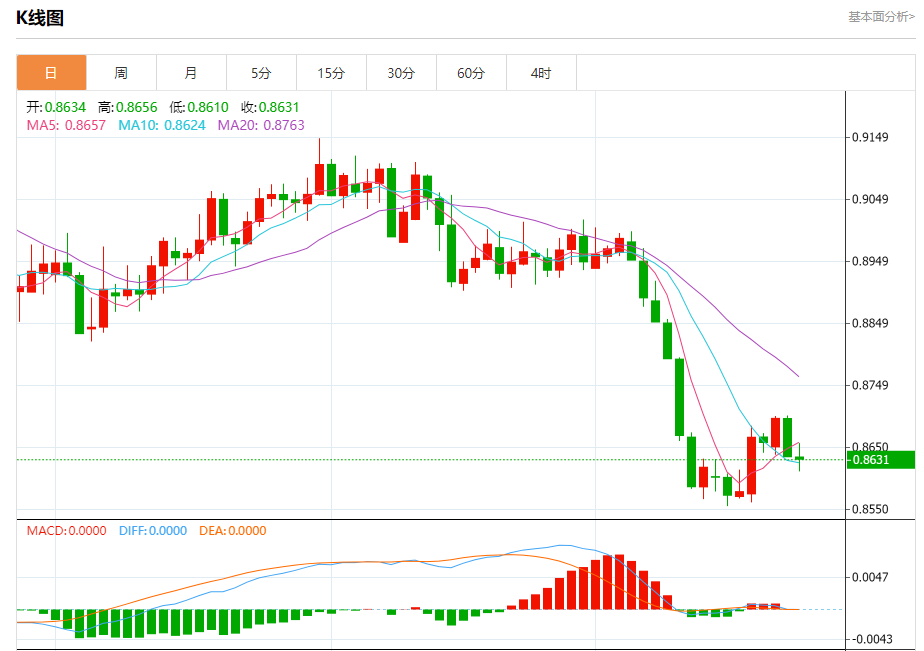Image resolution: width=924 pixels, height=651 pixels.
Task: Click the MACD value label
Action: pyautogui.click(x=67, y=530)
